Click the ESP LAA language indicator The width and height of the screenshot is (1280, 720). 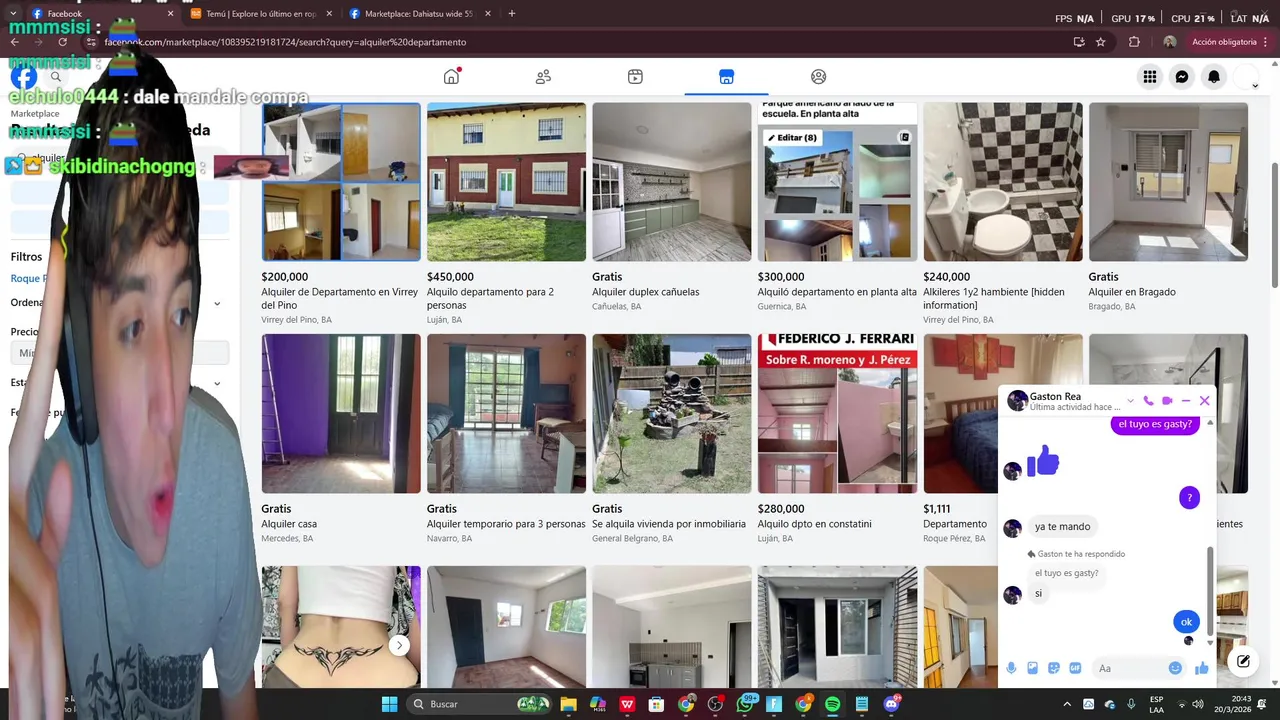click(1156, 704)
